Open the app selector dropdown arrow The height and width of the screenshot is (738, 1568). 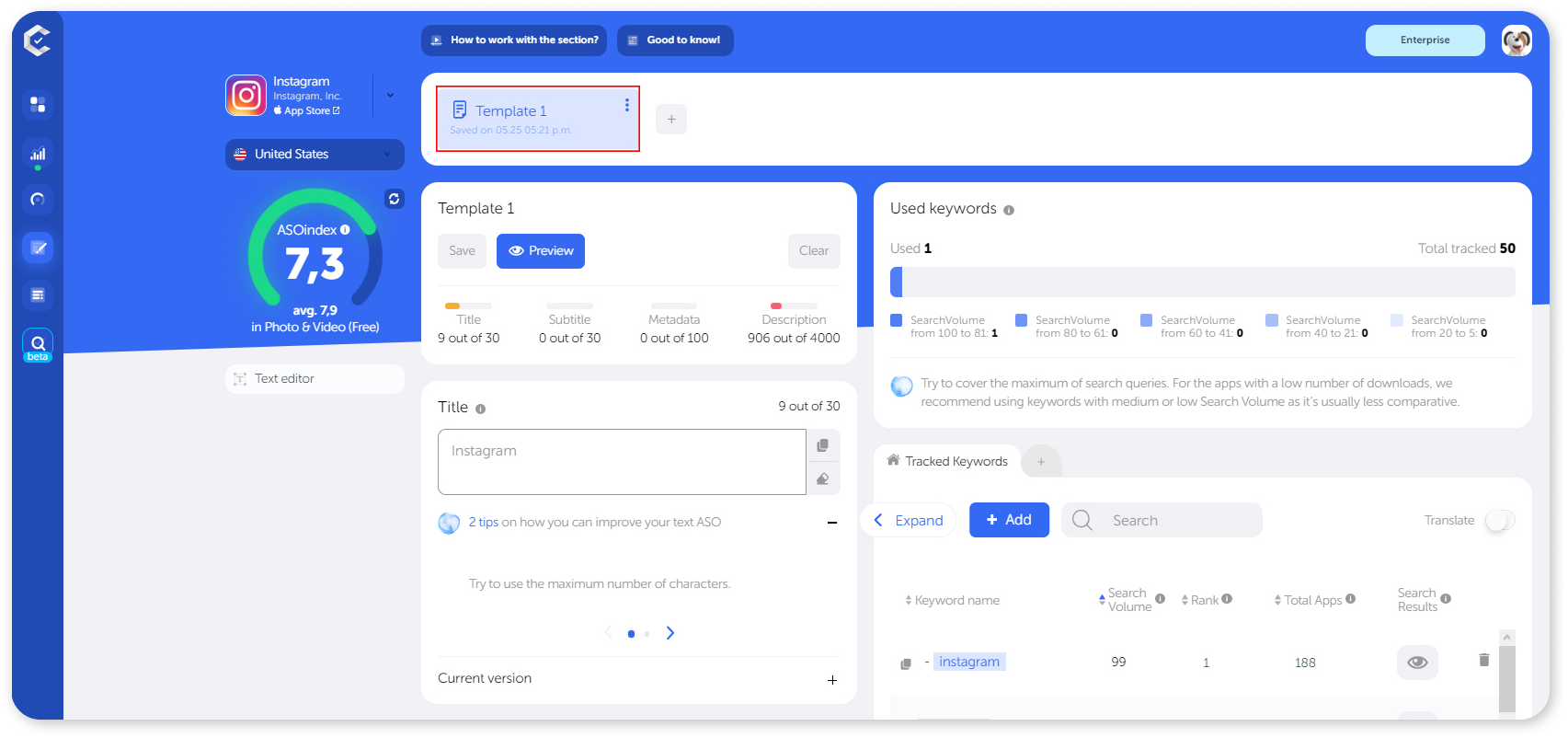click(x=390, y=96)
